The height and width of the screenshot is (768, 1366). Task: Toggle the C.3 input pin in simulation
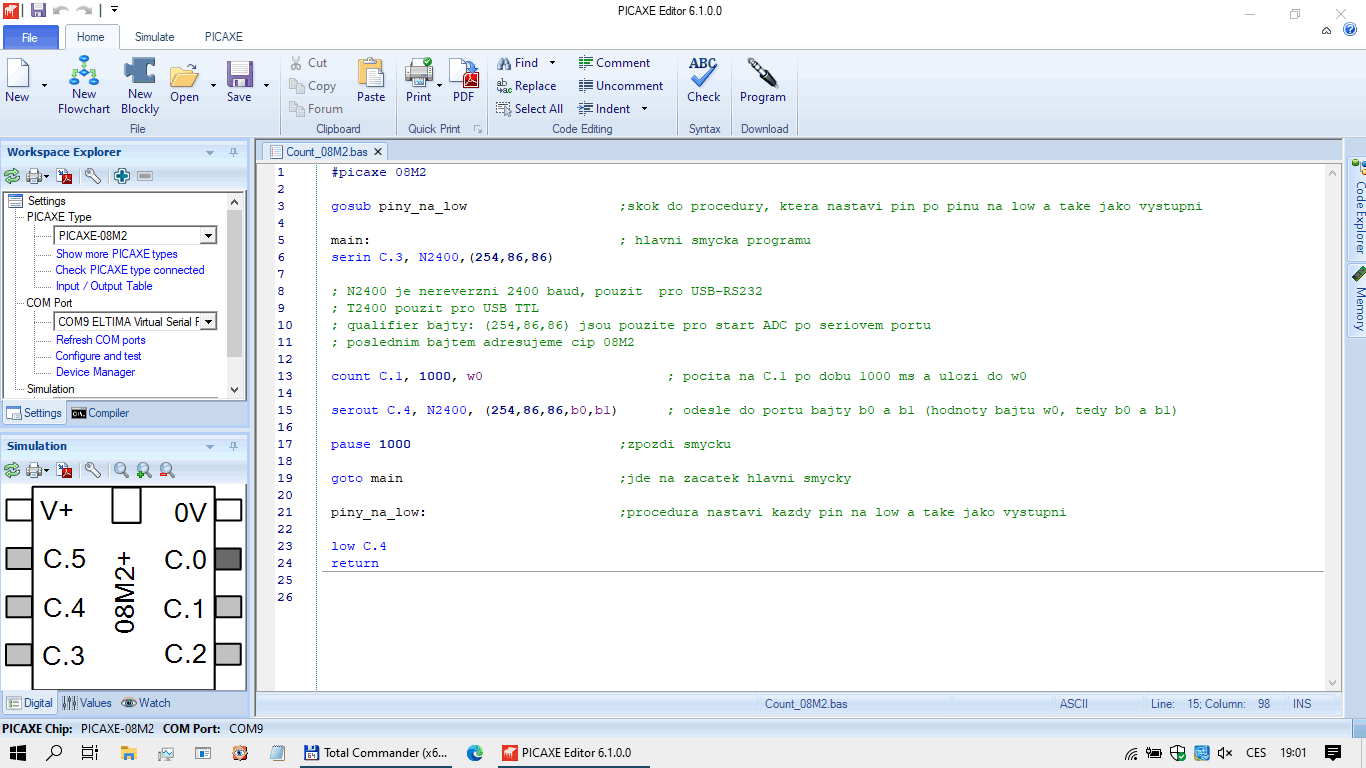pos(19,655)
